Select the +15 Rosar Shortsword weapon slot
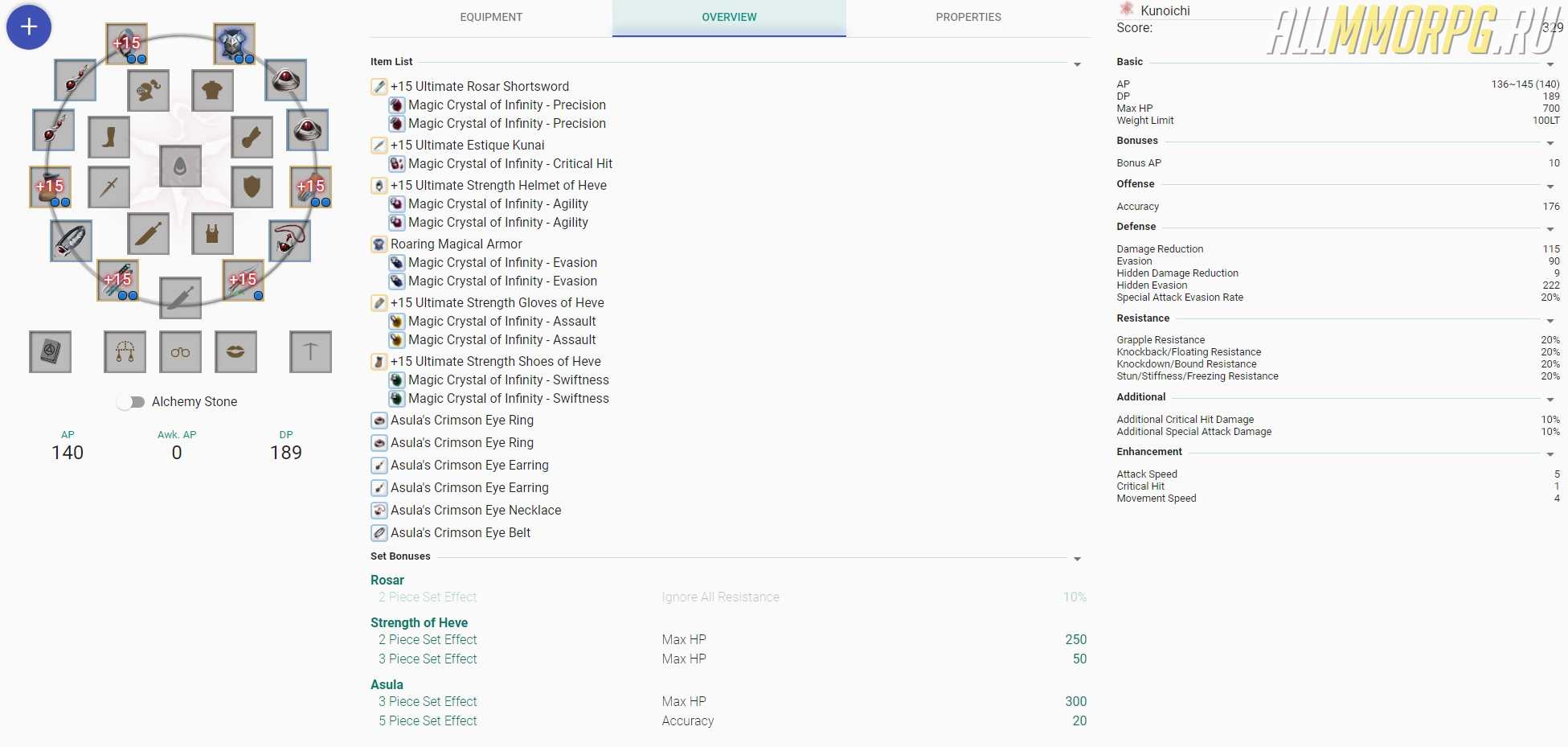 pos(117,280)
